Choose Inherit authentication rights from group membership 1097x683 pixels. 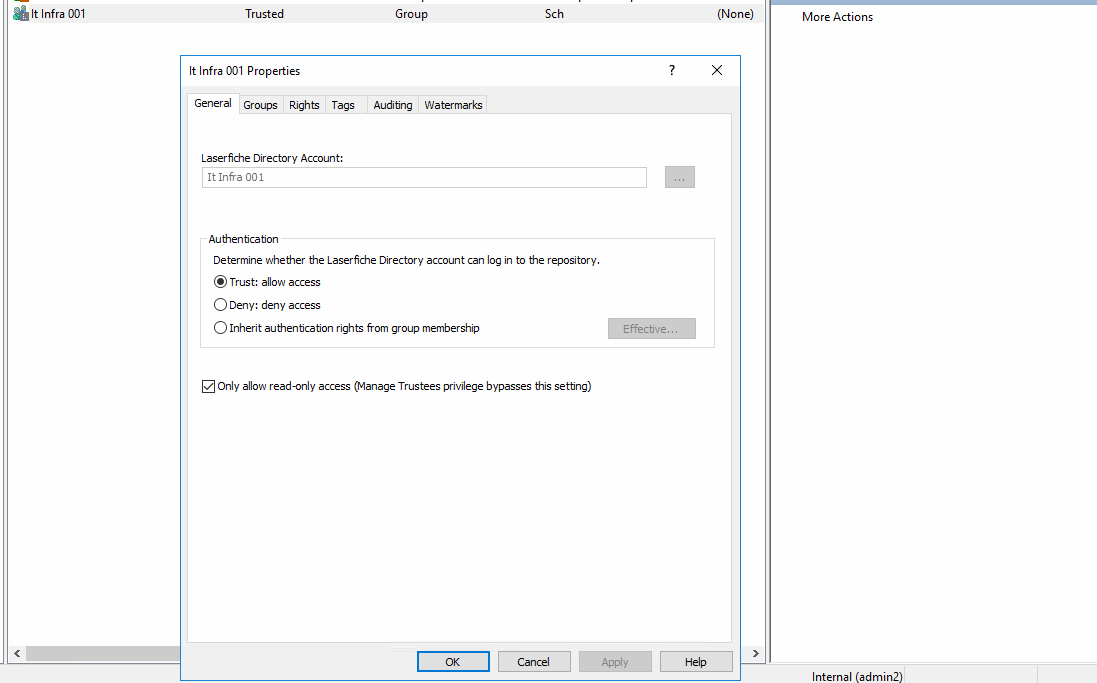point(221,328)
